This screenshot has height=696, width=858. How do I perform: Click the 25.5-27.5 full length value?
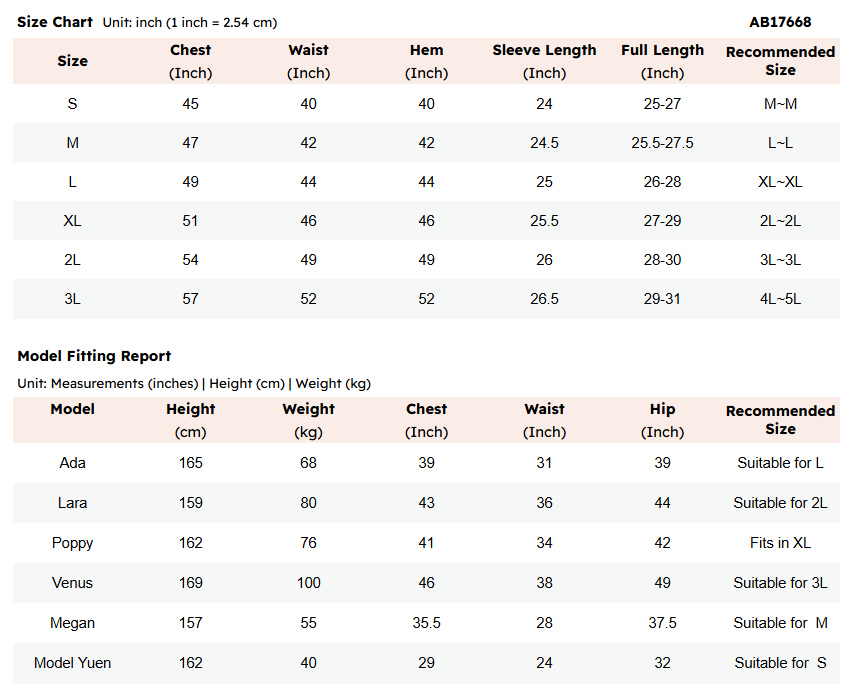[662, 143]
